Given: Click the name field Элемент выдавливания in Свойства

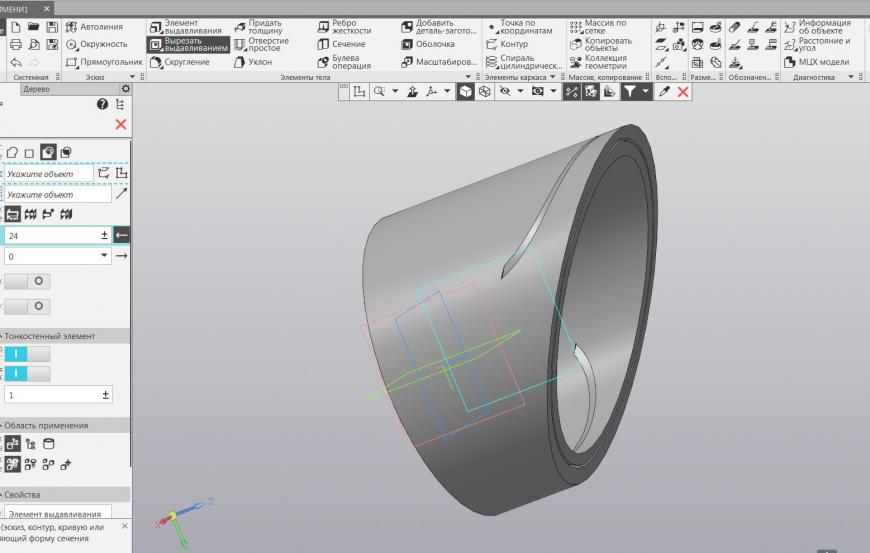Looking at the screenshot, I should (x=58, y=513).
